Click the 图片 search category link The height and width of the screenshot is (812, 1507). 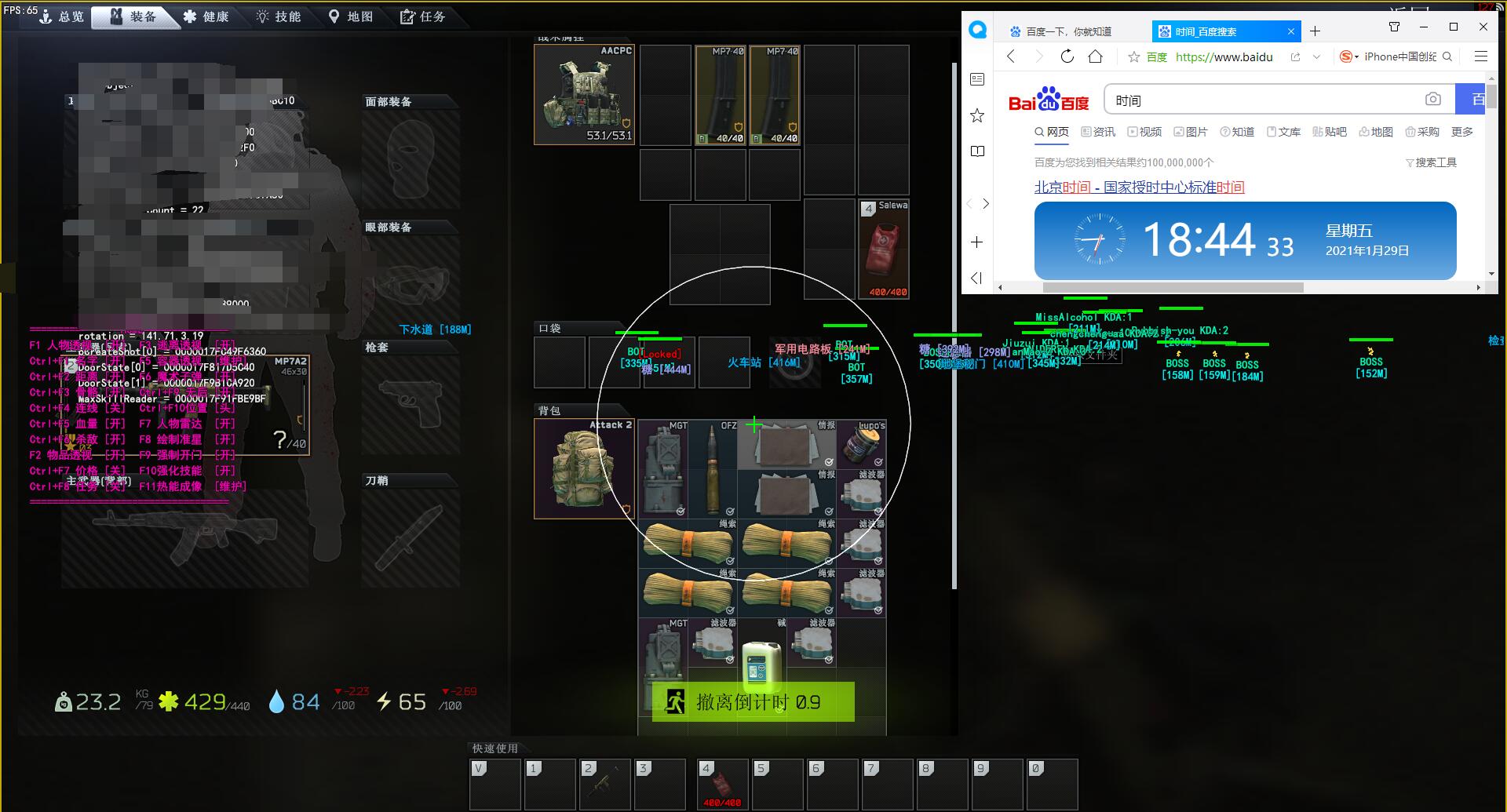click(1191, 132)
